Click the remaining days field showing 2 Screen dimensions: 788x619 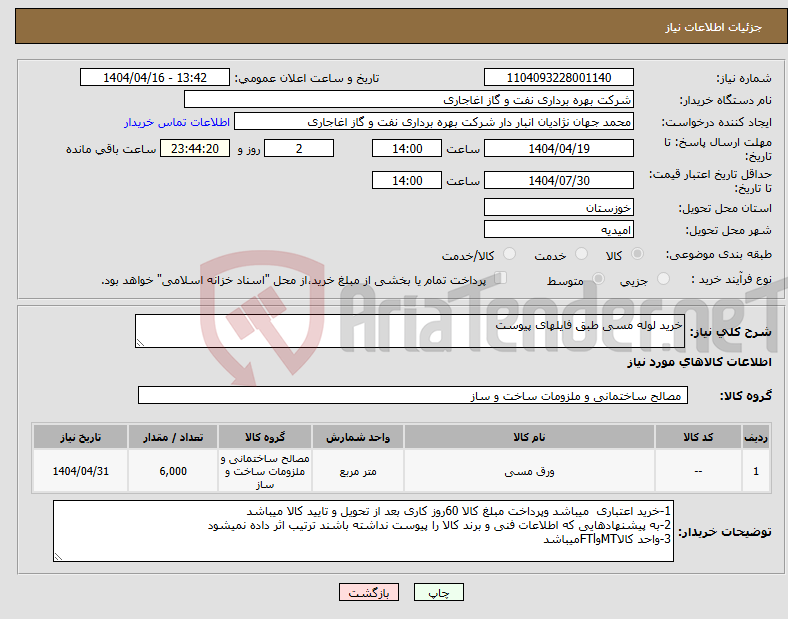299,148
